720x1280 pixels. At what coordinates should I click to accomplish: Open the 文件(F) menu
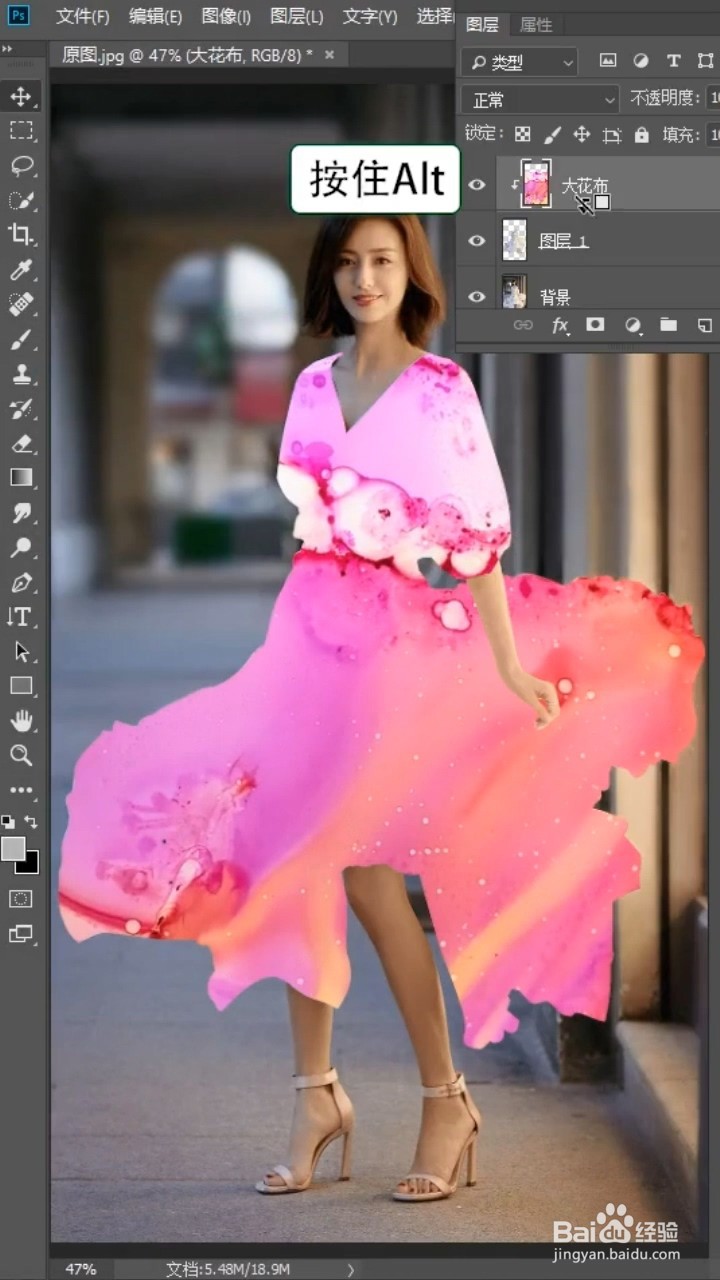click(82, 17)
